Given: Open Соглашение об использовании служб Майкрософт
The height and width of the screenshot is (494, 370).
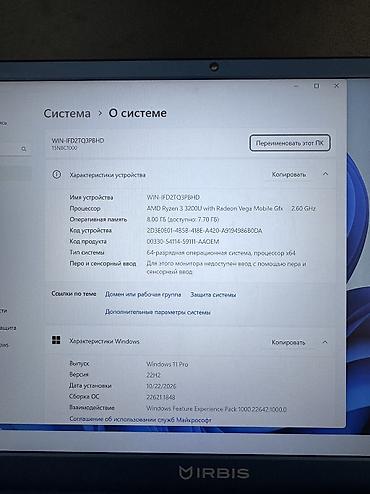Looking at the screenshot, I should coord(140,420).
